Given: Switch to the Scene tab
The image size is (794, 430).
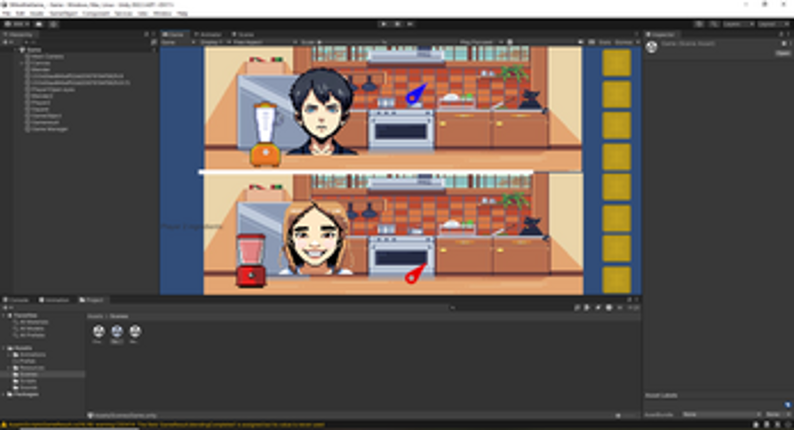Looking at the screenshot, I should click(243, 34).
